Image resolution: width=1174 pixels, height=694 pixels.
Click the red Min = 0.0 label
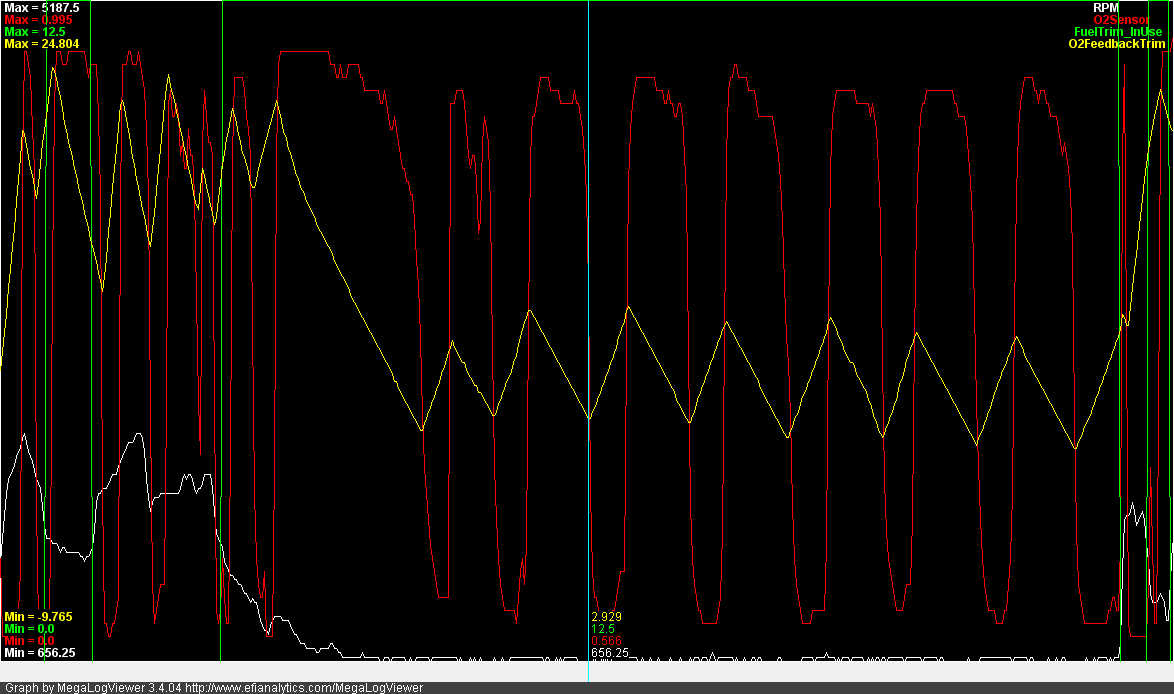pos(29,640)
